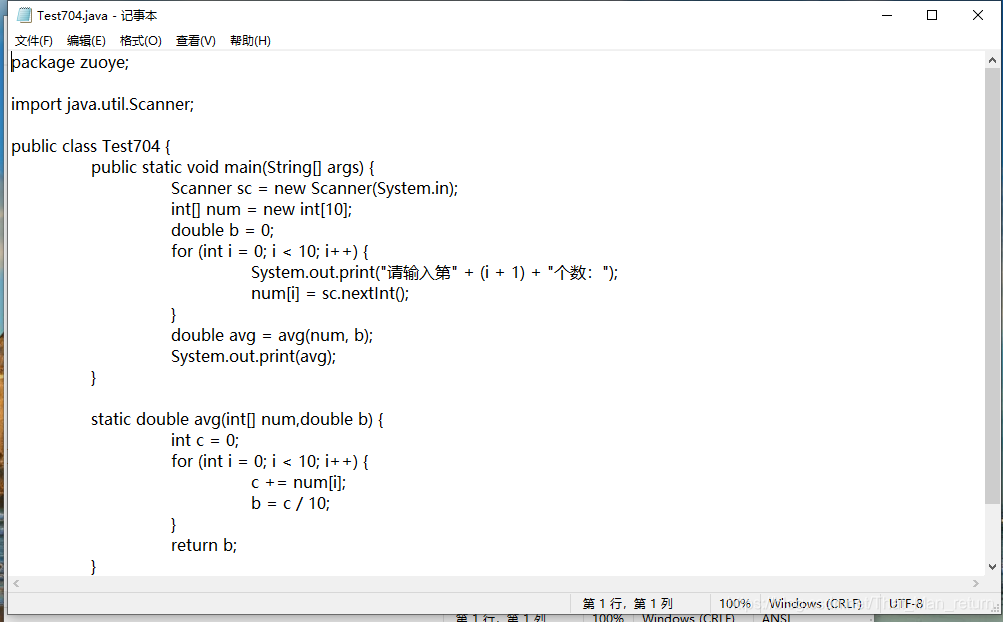
Task: Click the UTF-8 encoding status entry
Action: click(x=906, y=603)
